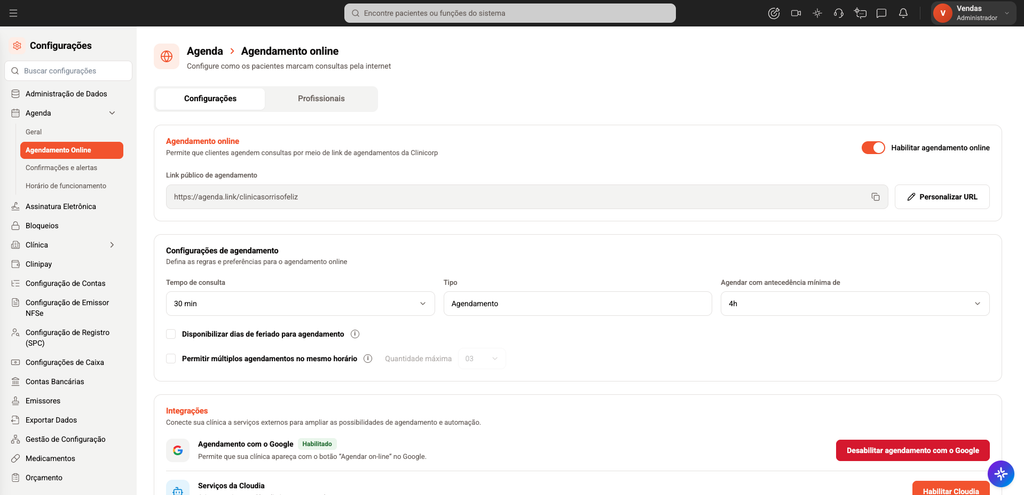Image resolution: width=1024 pixels, height=495 pixels.
Task: Open the notifications bell icon
Action: [903, 13]
